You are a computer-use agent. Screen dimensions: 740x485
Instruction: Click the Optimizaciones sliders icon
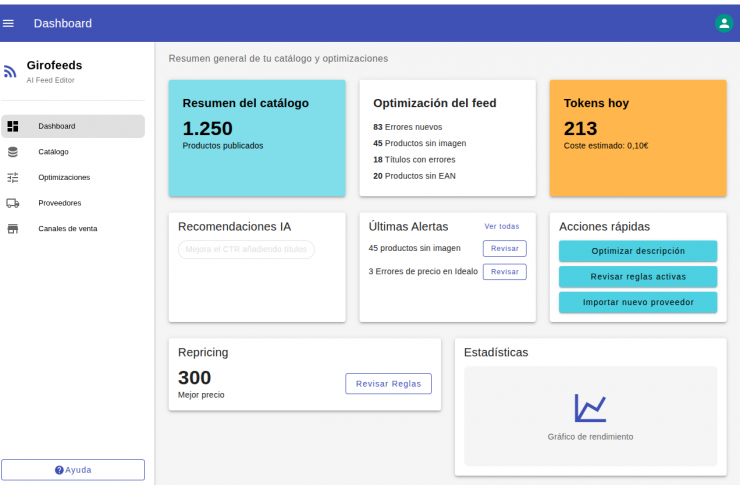[x=13, y=177]
